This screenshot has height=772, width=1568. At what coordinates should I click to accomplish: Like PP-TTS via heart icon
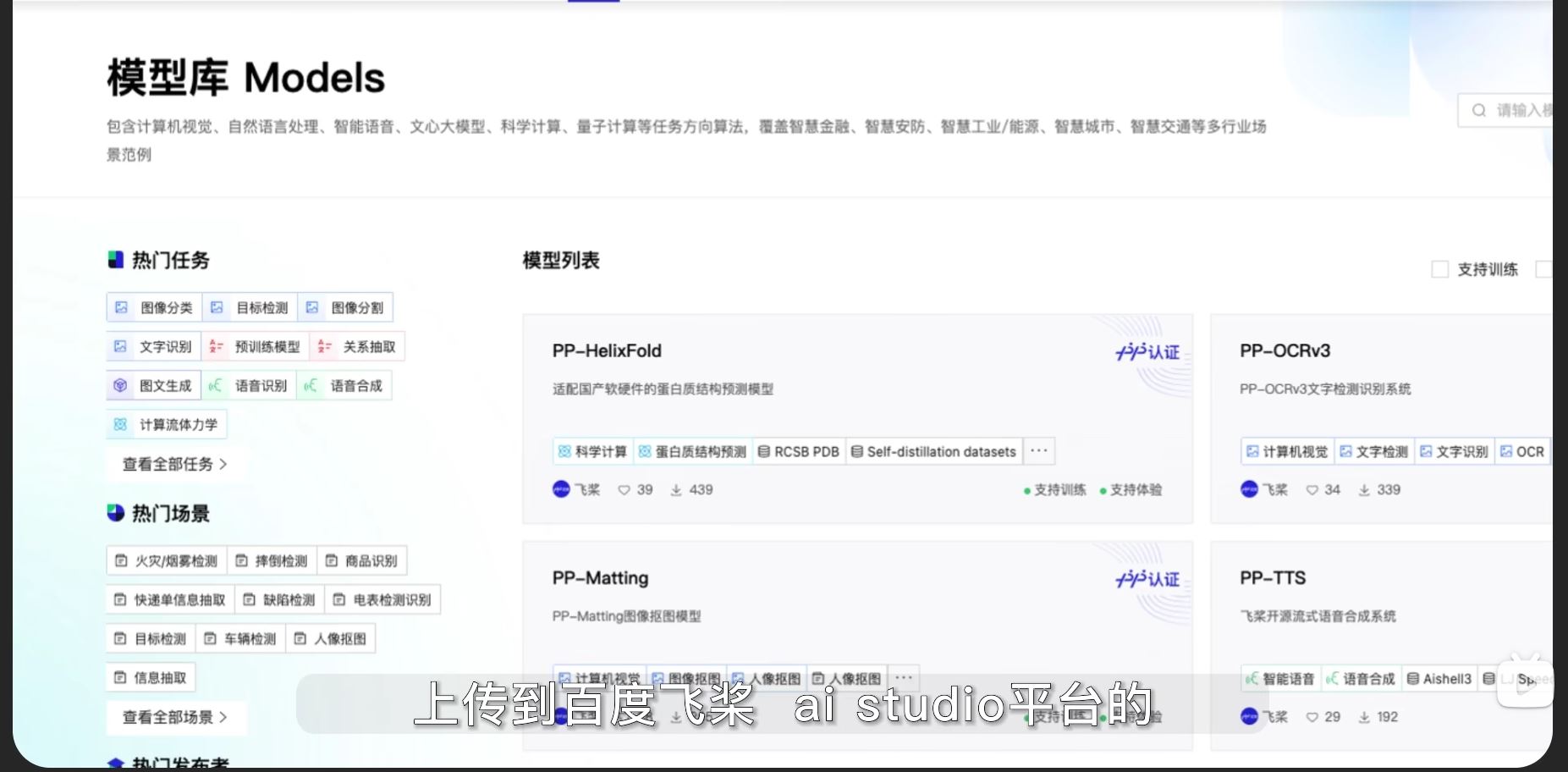click(1312, 717)
